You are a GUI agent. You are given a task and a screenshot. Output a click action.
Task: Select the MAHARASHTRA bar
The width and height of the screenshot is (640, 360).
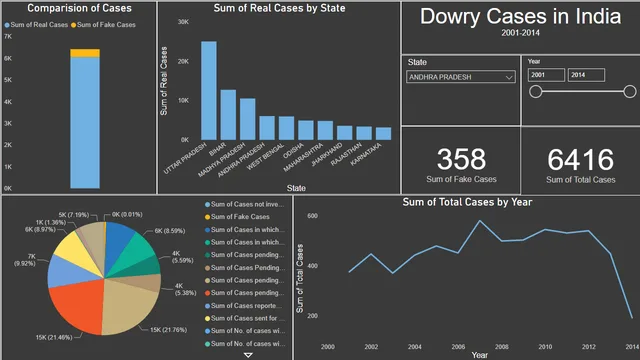tap(325, 131)
